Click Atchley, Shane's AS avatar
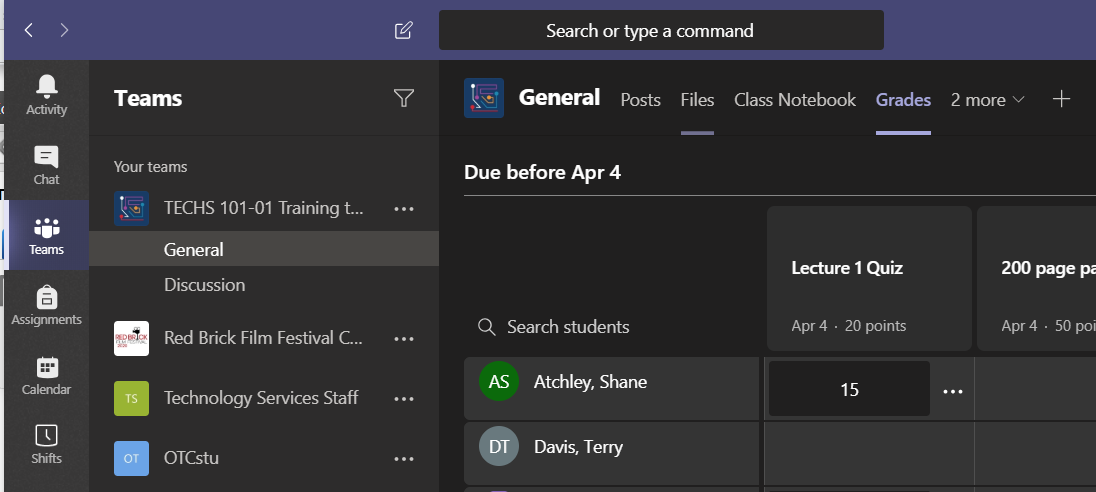1096x492 pixels. (x=499, y=382)
